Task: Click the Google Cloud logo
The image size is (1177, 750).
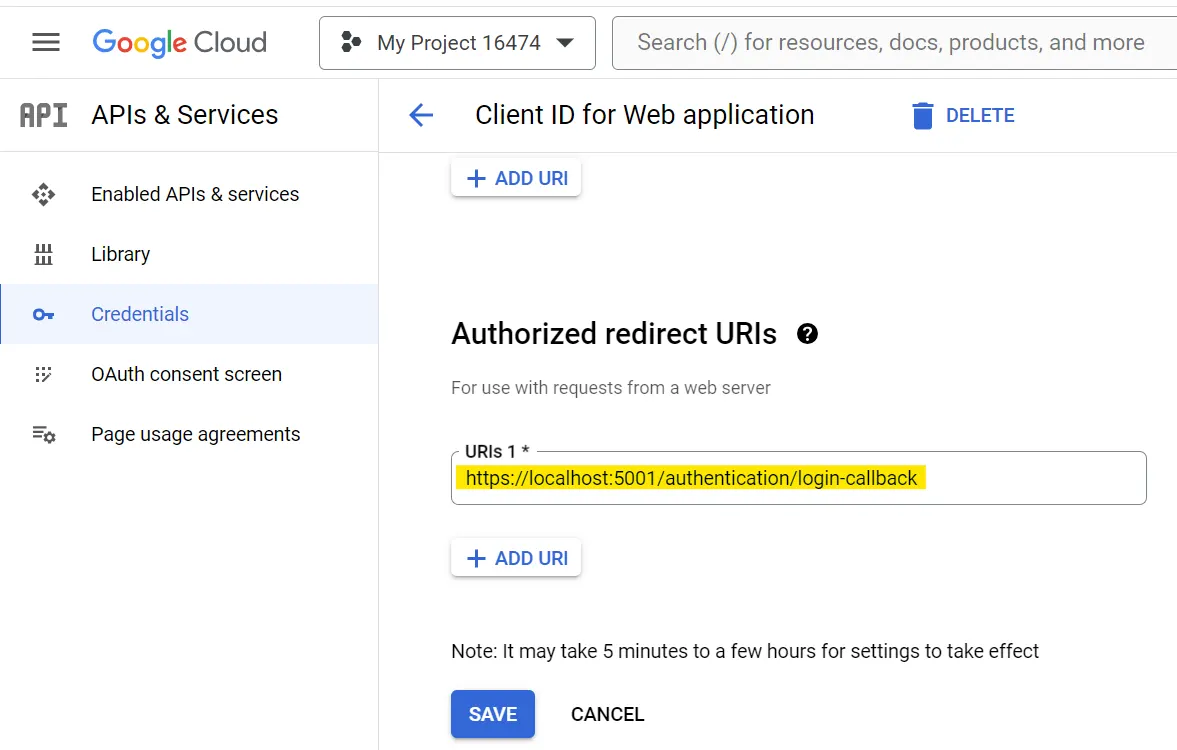Action: pos(179,42)
